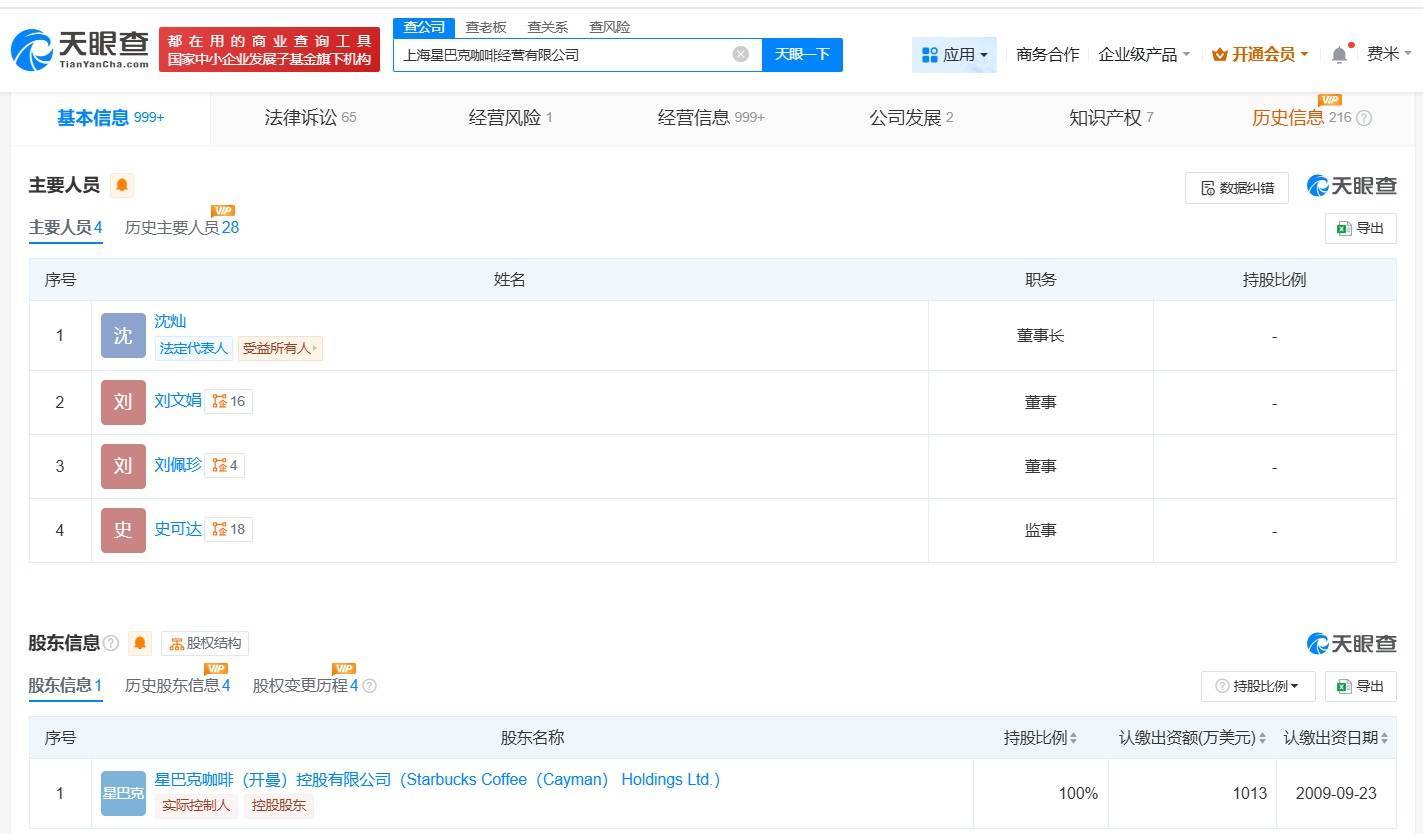Switch to 查风险 search tab
Screen dimensions: 1423x834
coord(610,27)
